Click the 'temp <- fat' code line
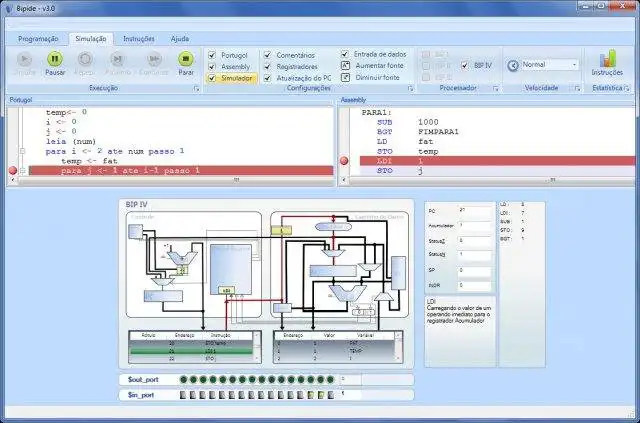This screenshot has height=423, width=640. coord(89,161)
